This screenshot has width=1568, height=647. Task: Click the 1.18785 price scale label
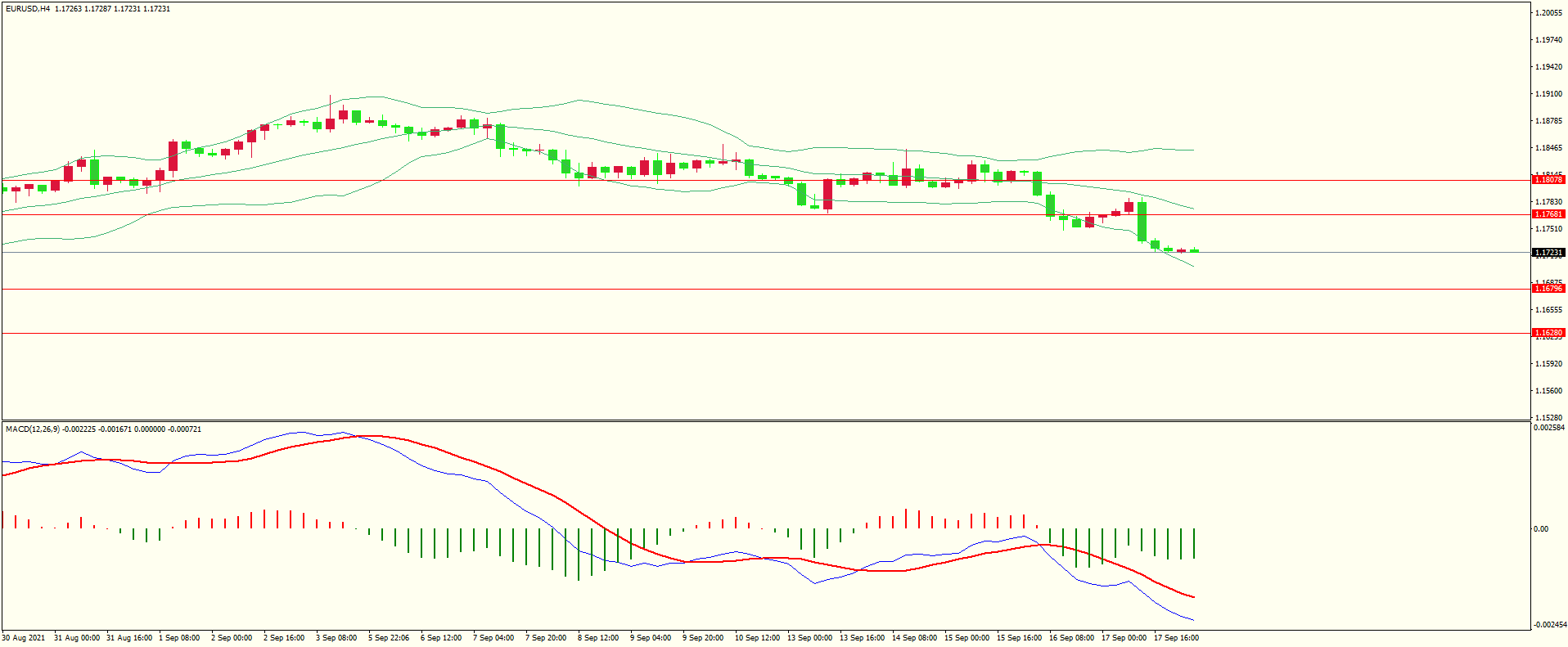(x=1549, y=121)
